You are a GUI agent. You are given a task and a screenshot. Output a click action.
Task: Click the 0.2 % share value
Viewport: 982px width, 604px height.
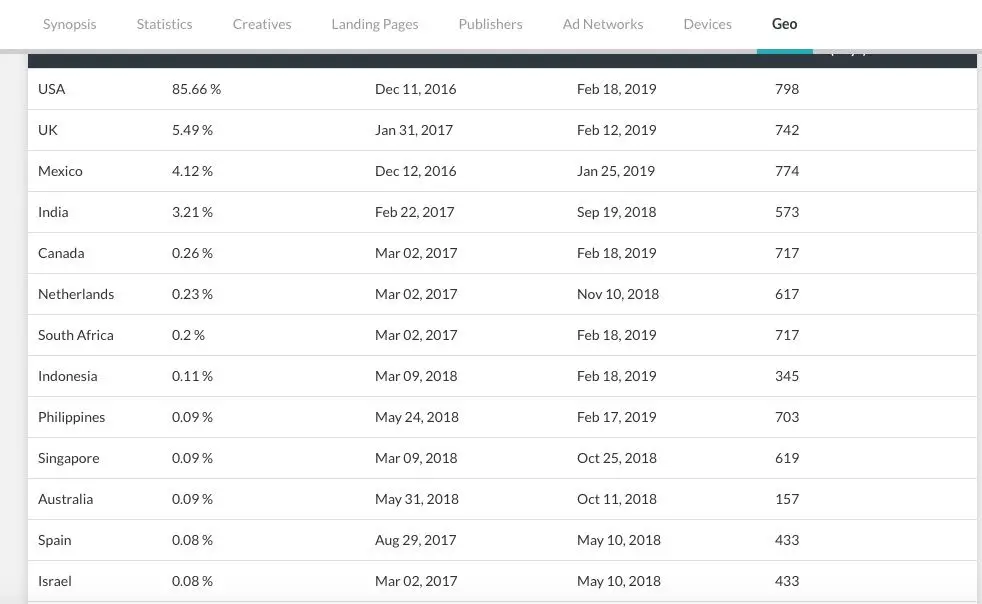coord(189,335)
